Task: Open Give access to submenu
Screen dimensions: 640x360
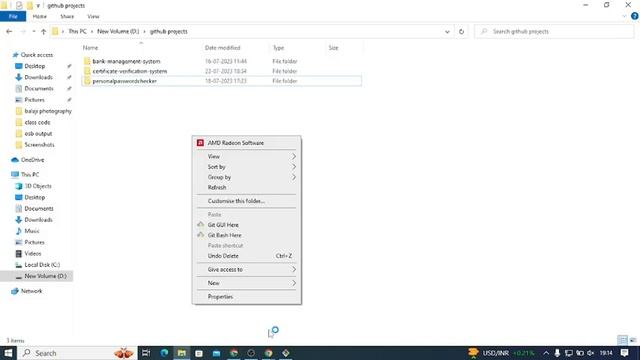Action: click(x=247, y=269)
